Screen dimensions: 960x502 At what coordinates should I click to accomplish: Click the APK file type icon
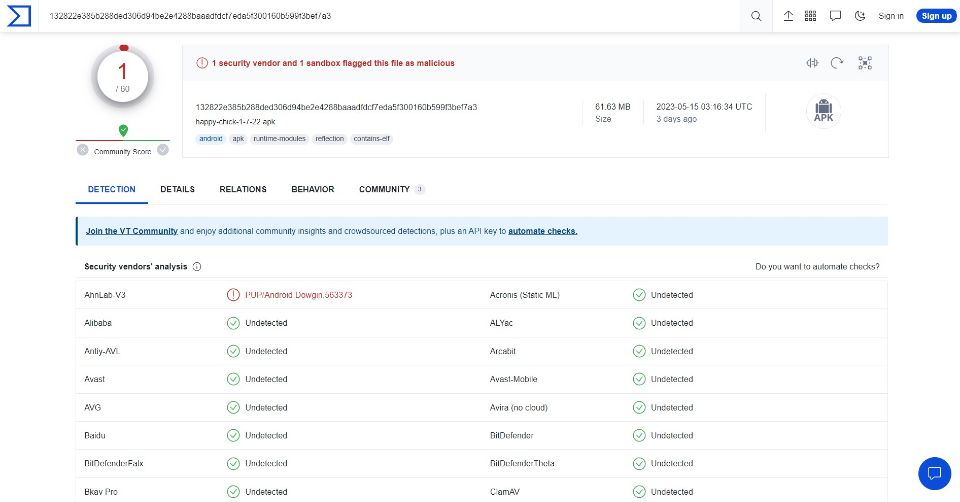point(823,111)
